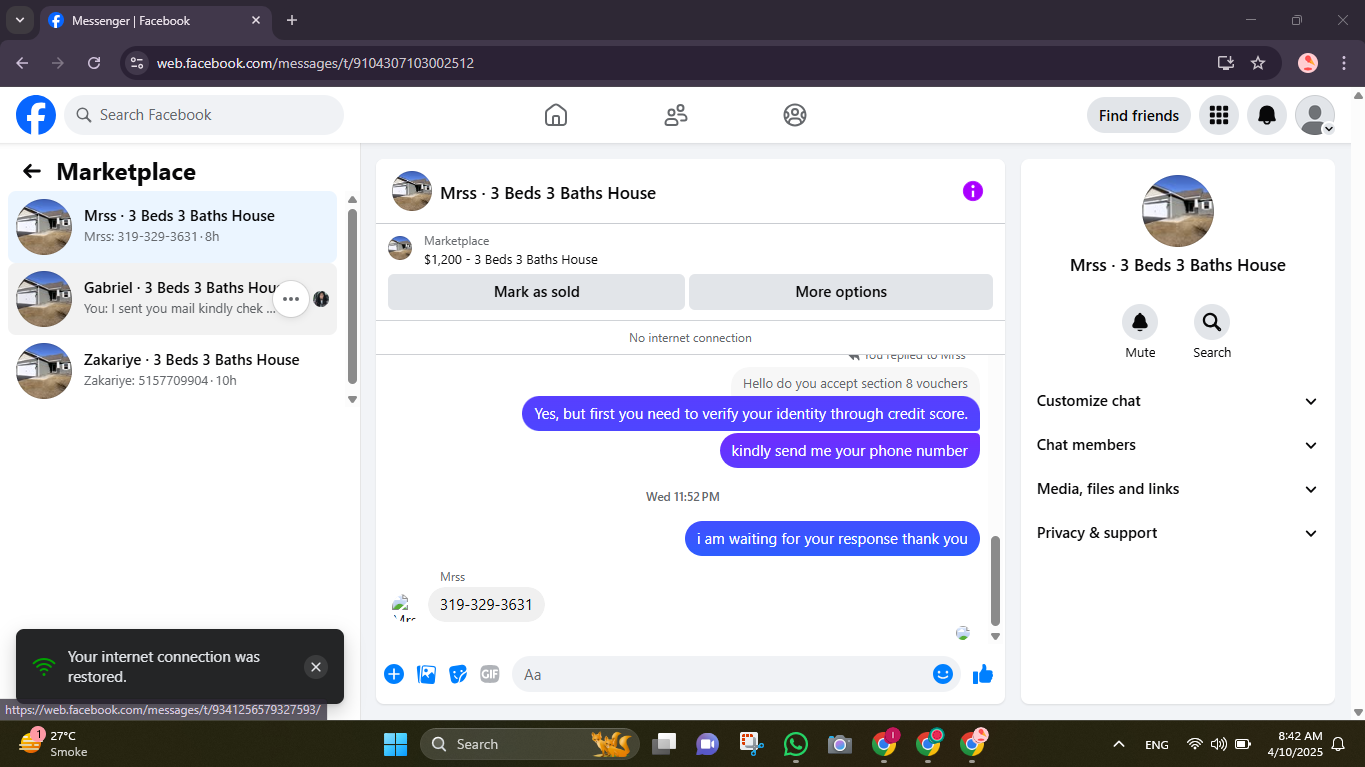Go back using the Marketplace arrow
1365x767 pixels.
pos(32,171)
